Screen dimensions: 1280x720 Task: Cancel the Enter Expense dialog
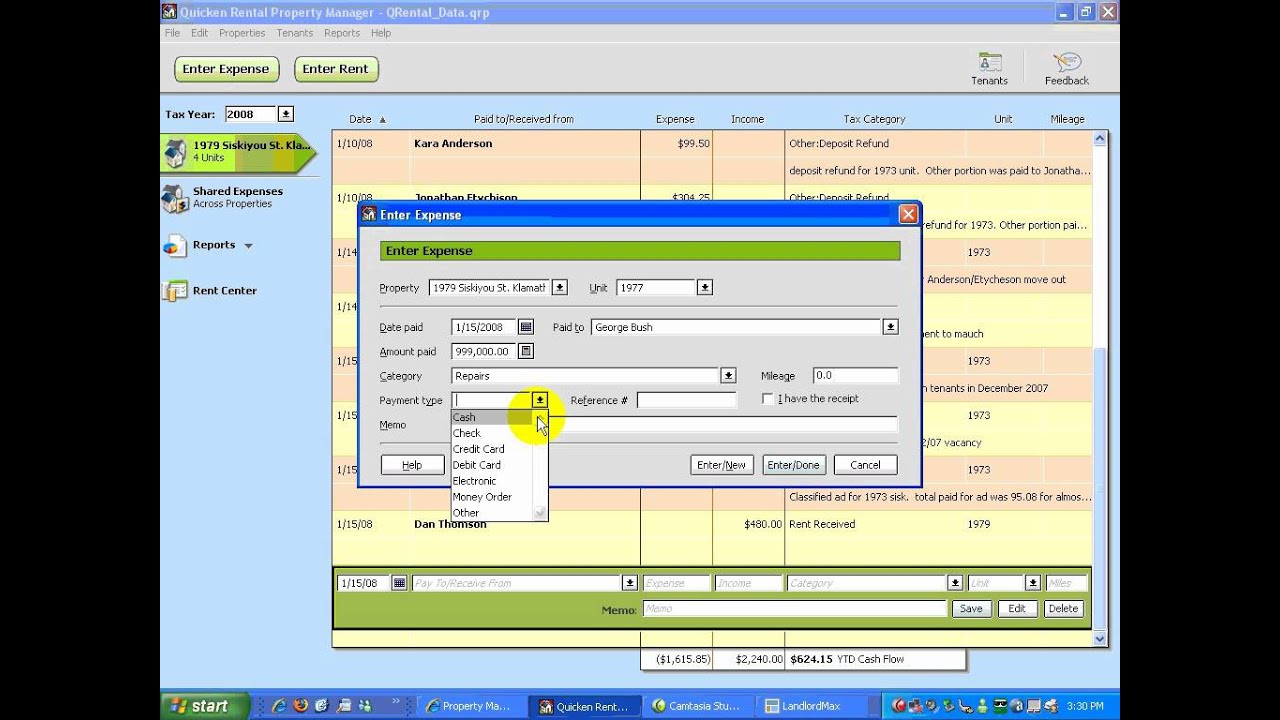tap(865, 465)
